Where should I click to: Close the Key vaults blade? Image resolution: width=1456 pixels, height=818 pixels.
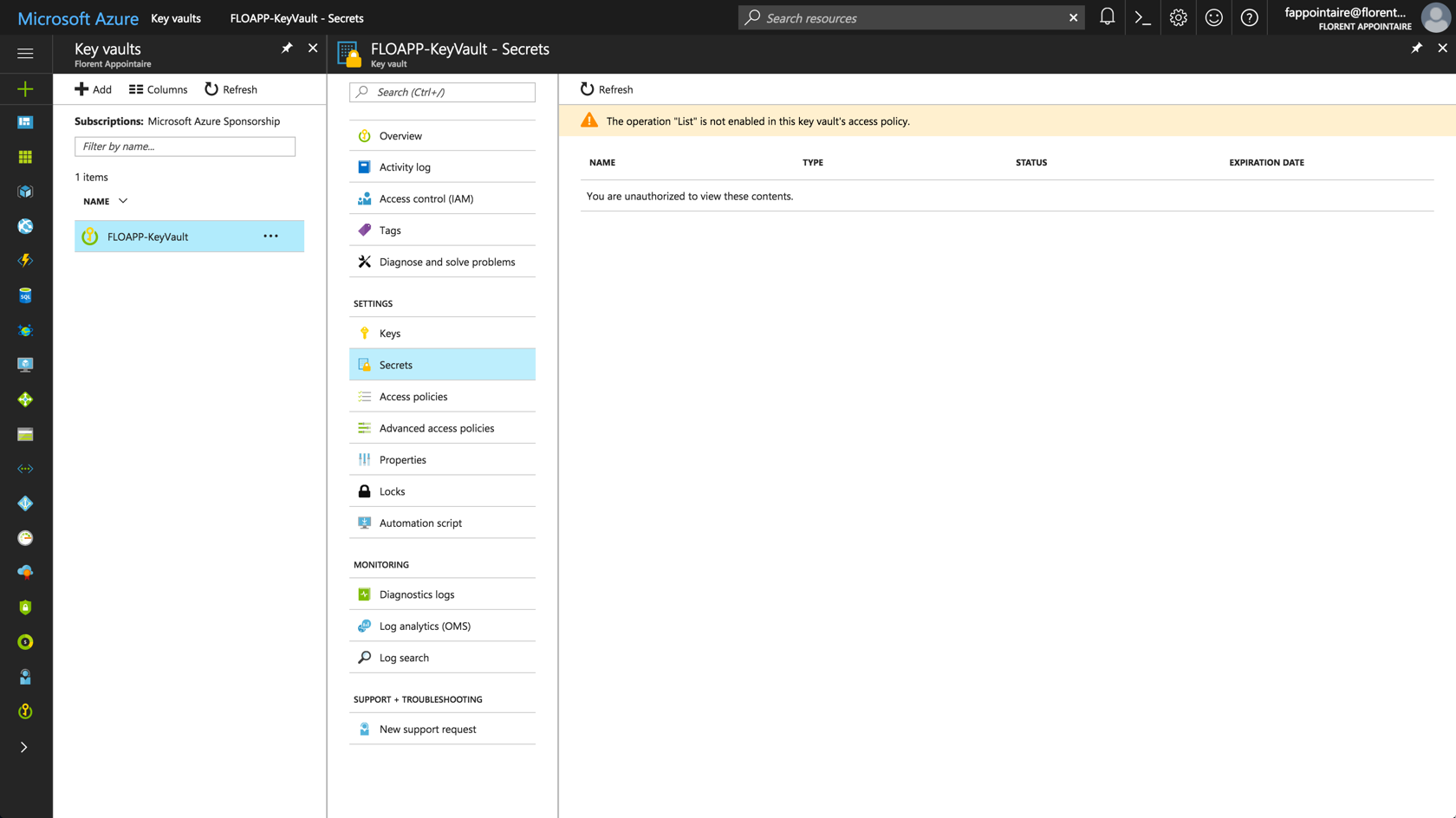coord(313,49)
